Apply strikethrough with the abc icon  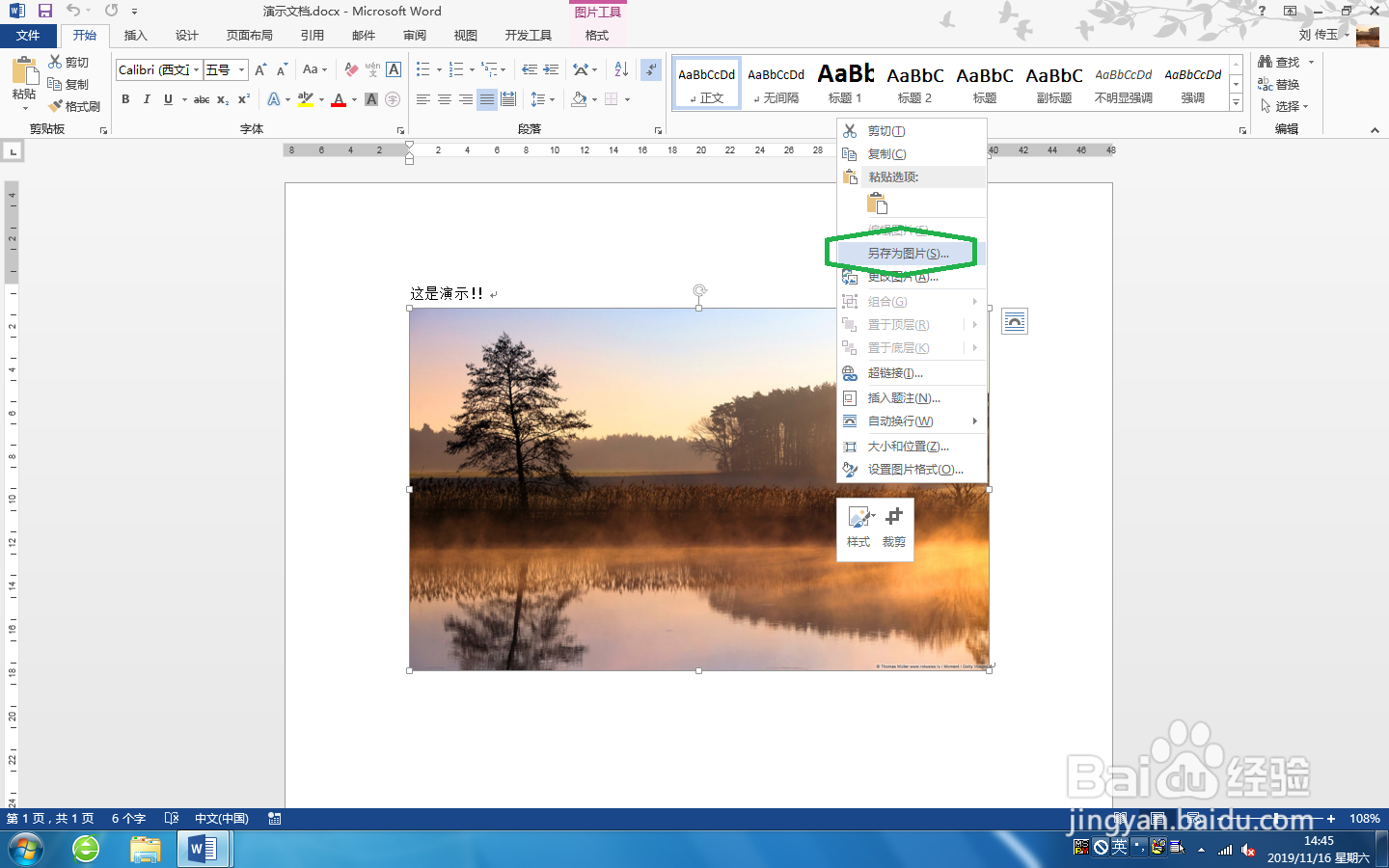202,99
